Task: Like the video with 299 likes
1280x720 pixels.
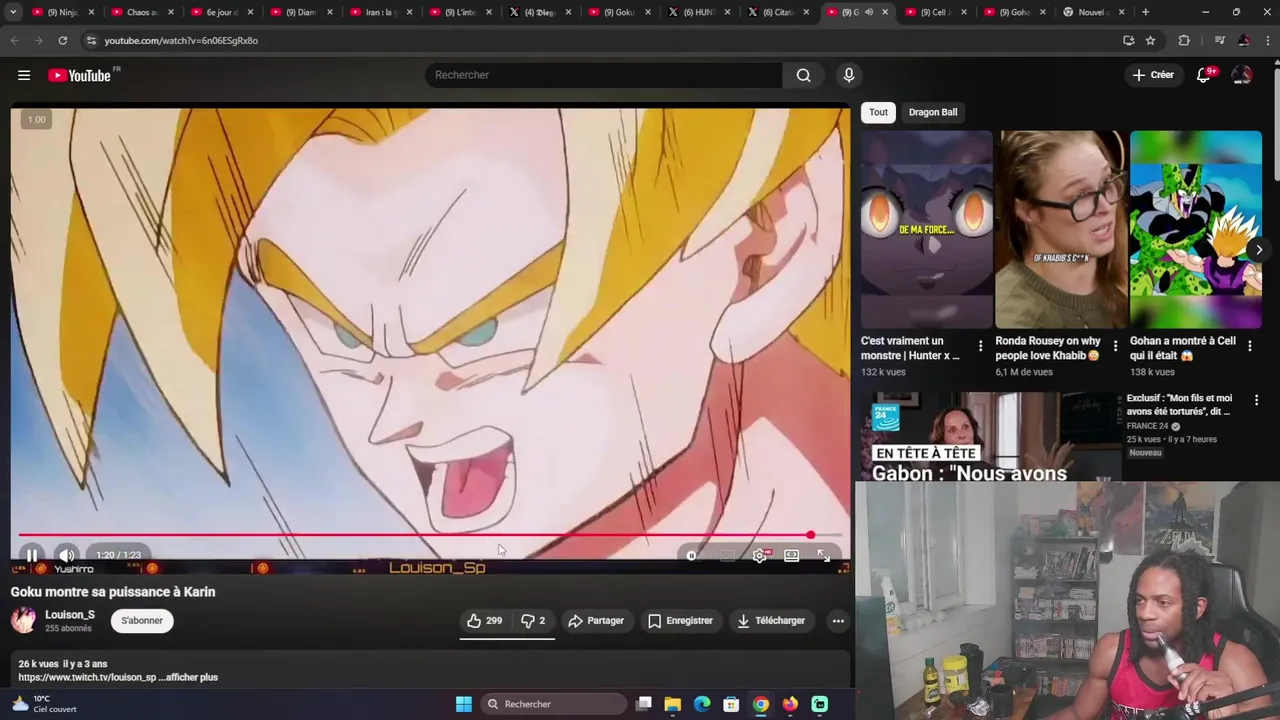Action: point(484,621)
